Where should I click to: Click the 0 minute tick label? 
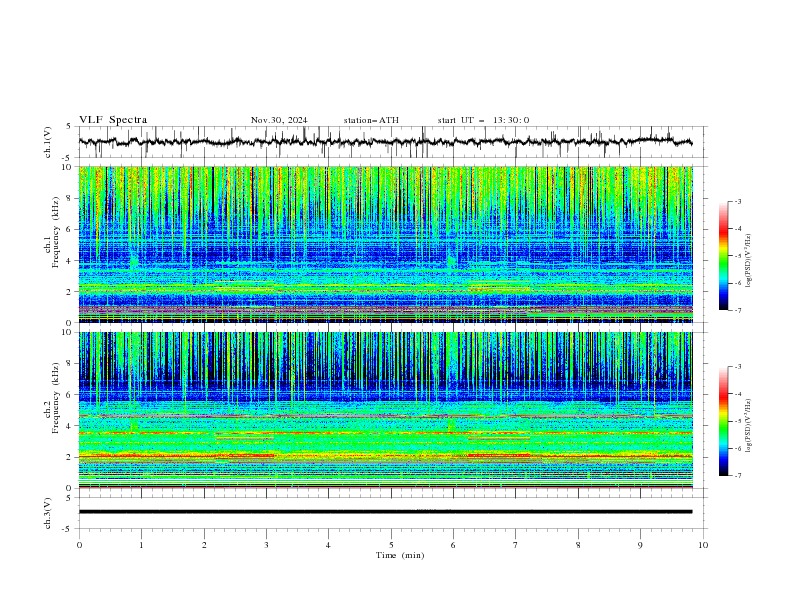[x=79, y=545]
